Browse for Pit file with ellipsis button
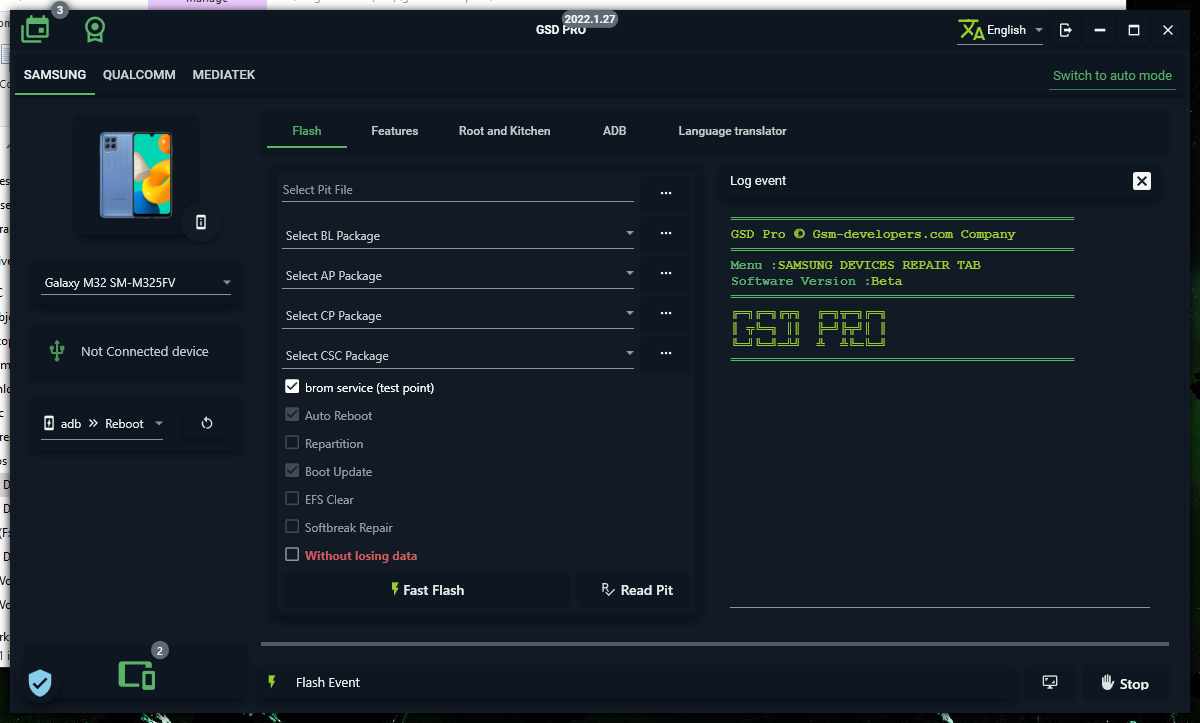The height and width of the screenshot is (723, 1200). pos(666,192)
